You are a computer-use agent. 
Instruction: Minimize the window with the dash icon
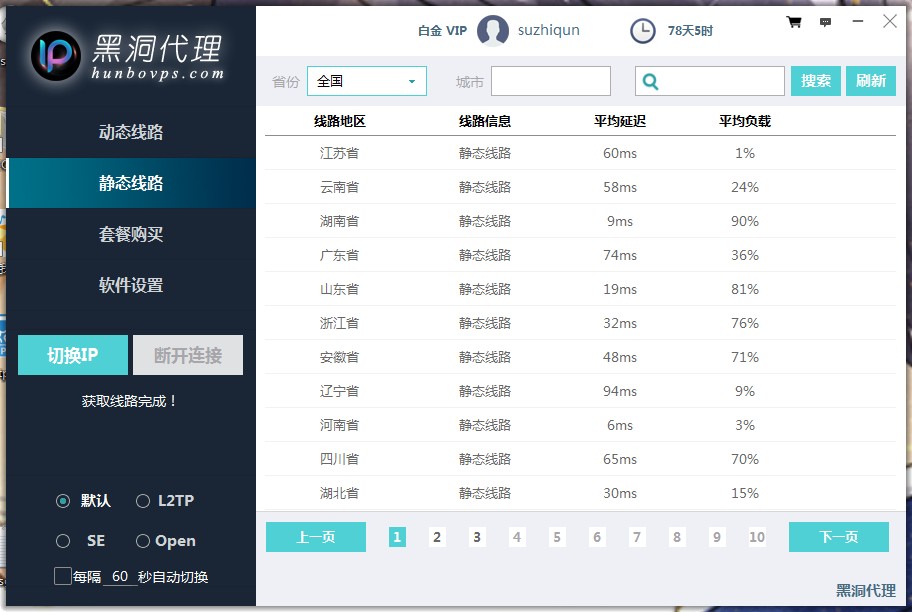pos(857,21)
